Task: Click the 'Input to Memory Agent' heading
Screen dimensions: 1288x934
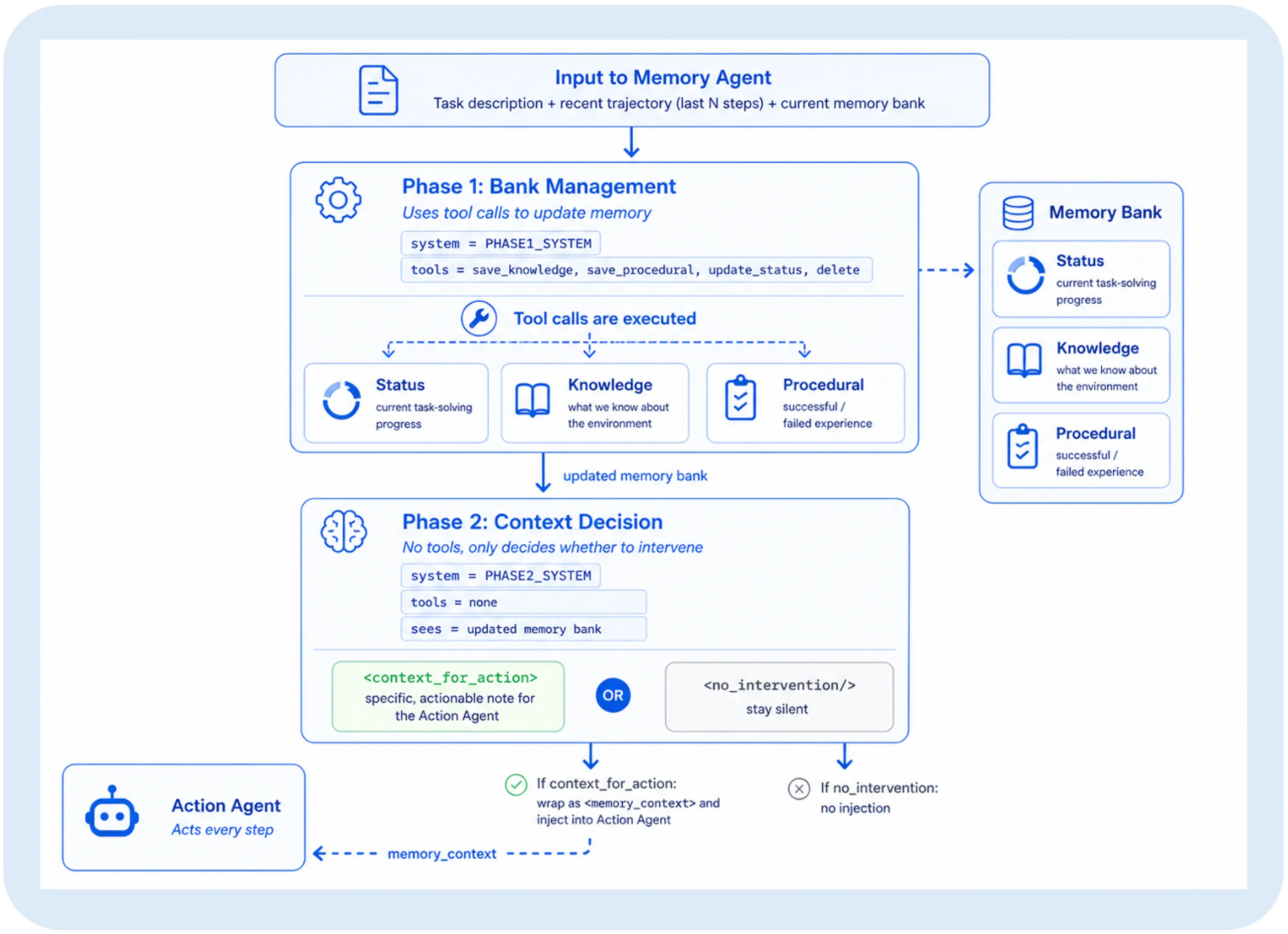Action: [x=663, y=77]
